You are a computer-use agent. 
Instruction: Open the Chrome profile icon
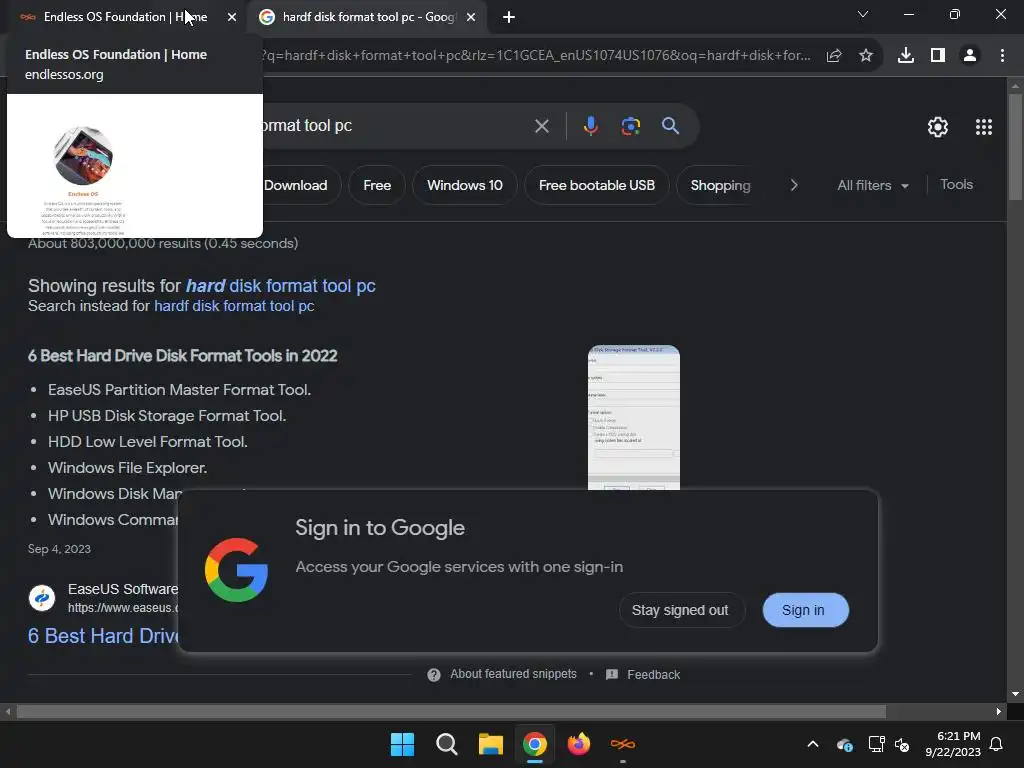coord(970,56)
